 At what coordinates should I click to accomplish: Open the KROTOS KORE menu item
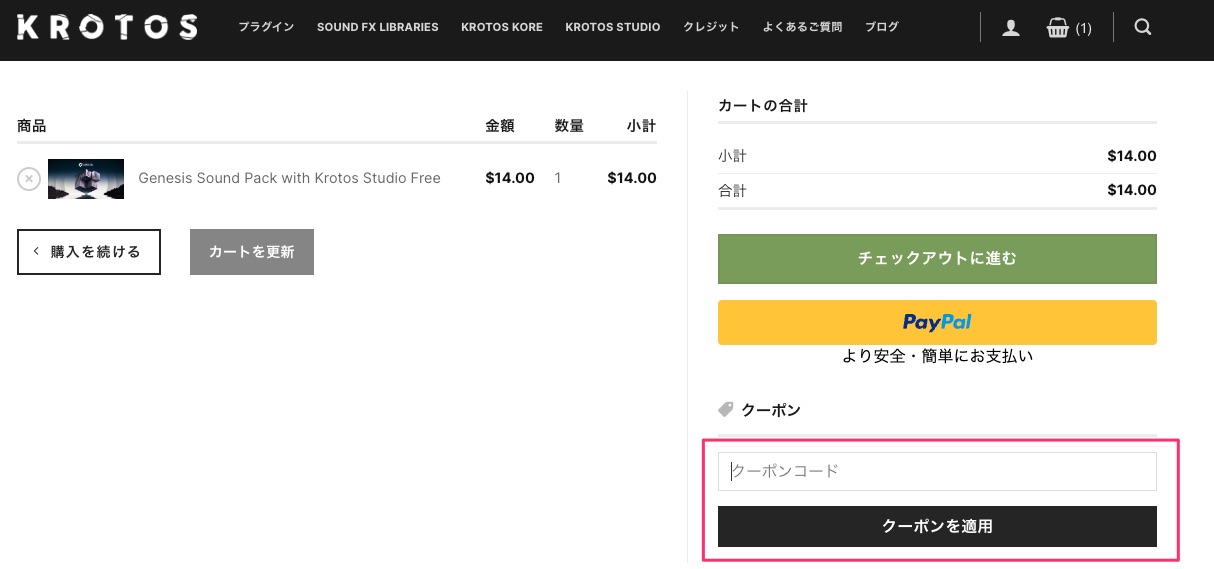click(x=502, y=27)
